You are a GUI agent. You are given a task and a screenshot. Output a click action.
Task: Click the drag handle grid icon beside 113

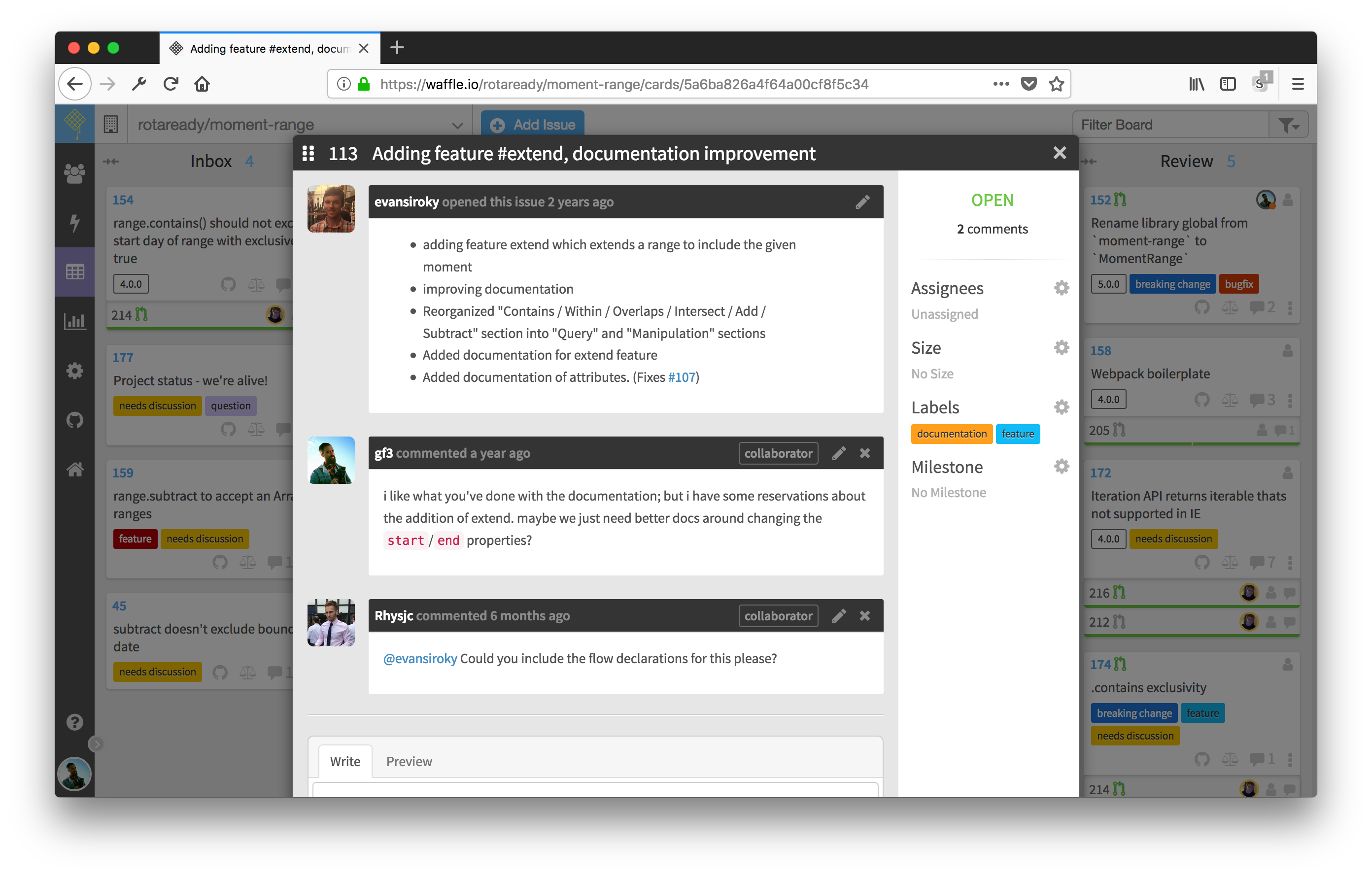308,154
